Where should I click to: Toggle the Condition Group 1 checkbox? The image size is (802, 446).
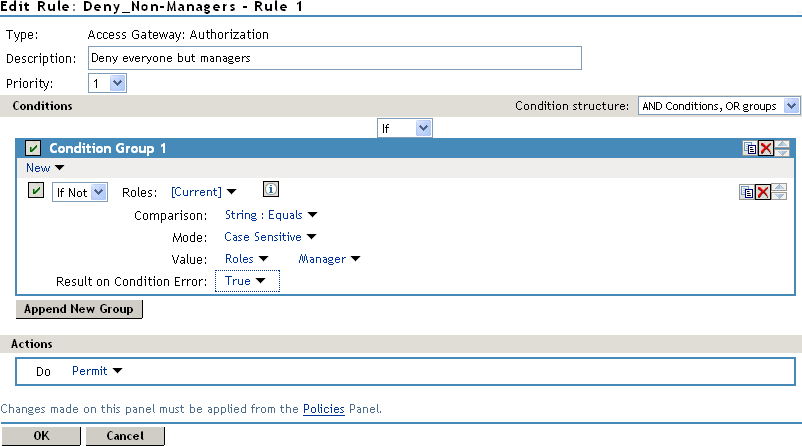[34, 149]
